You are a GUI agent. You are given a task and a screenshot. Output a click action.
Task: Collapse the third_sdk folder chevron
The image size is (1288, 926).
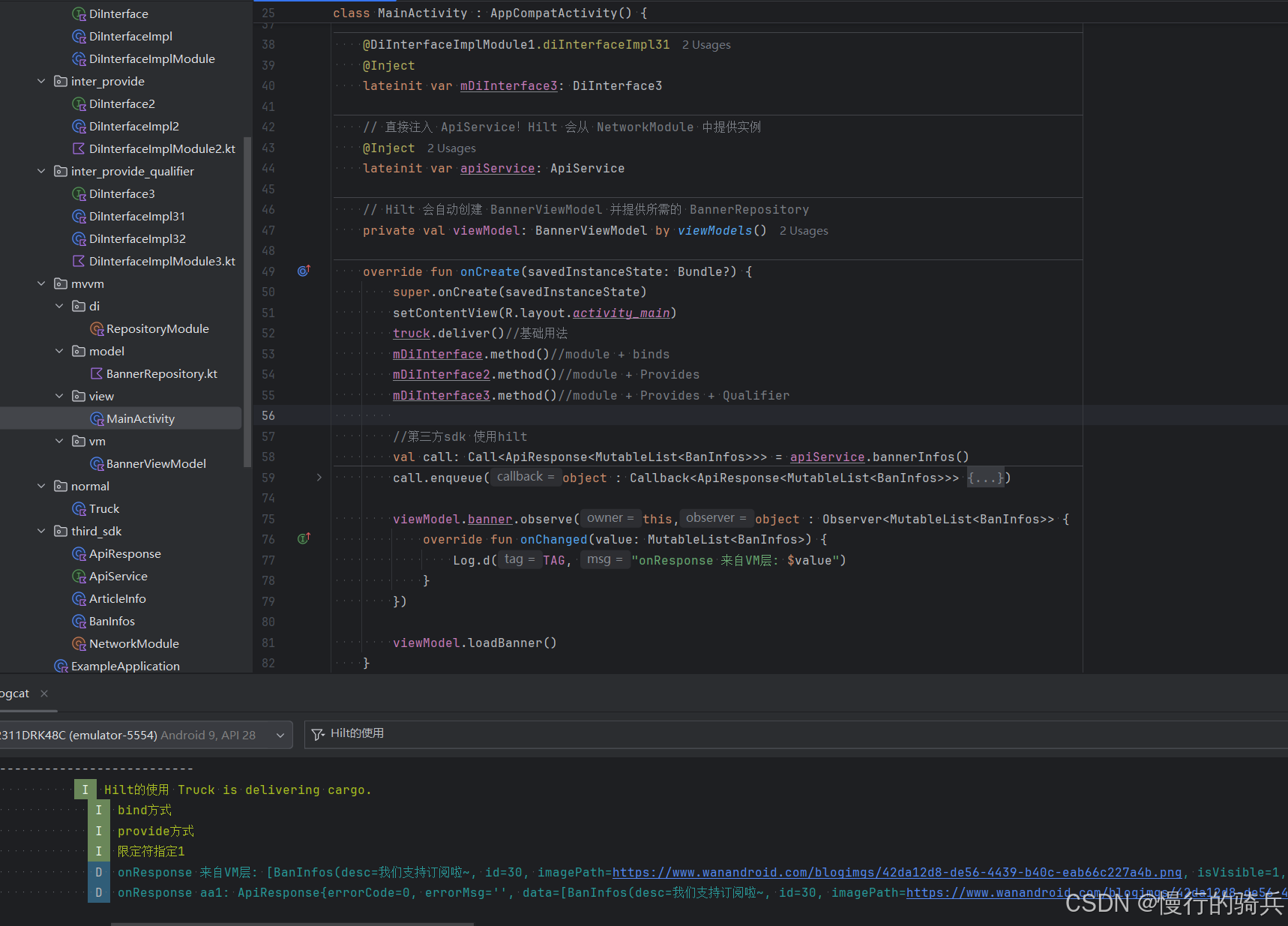tap(41, 531)
